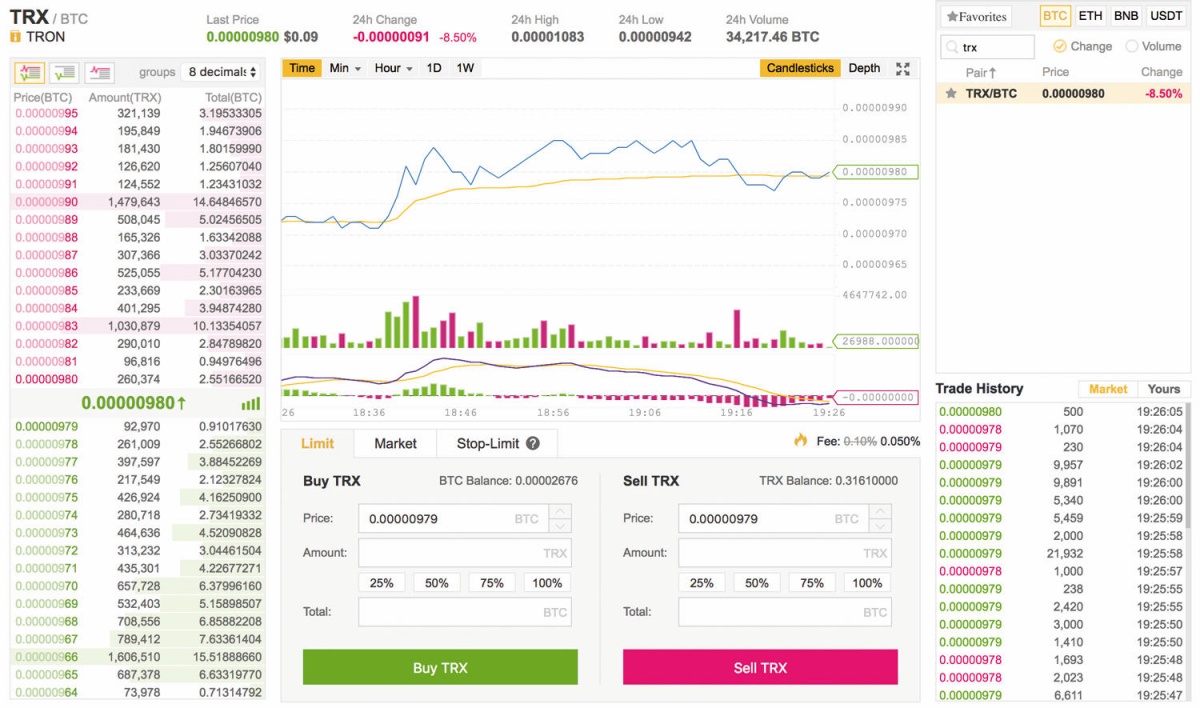Open the Min interval dropdown
Viewport: 1200px width, 708px height.
[x=346, y=68]
